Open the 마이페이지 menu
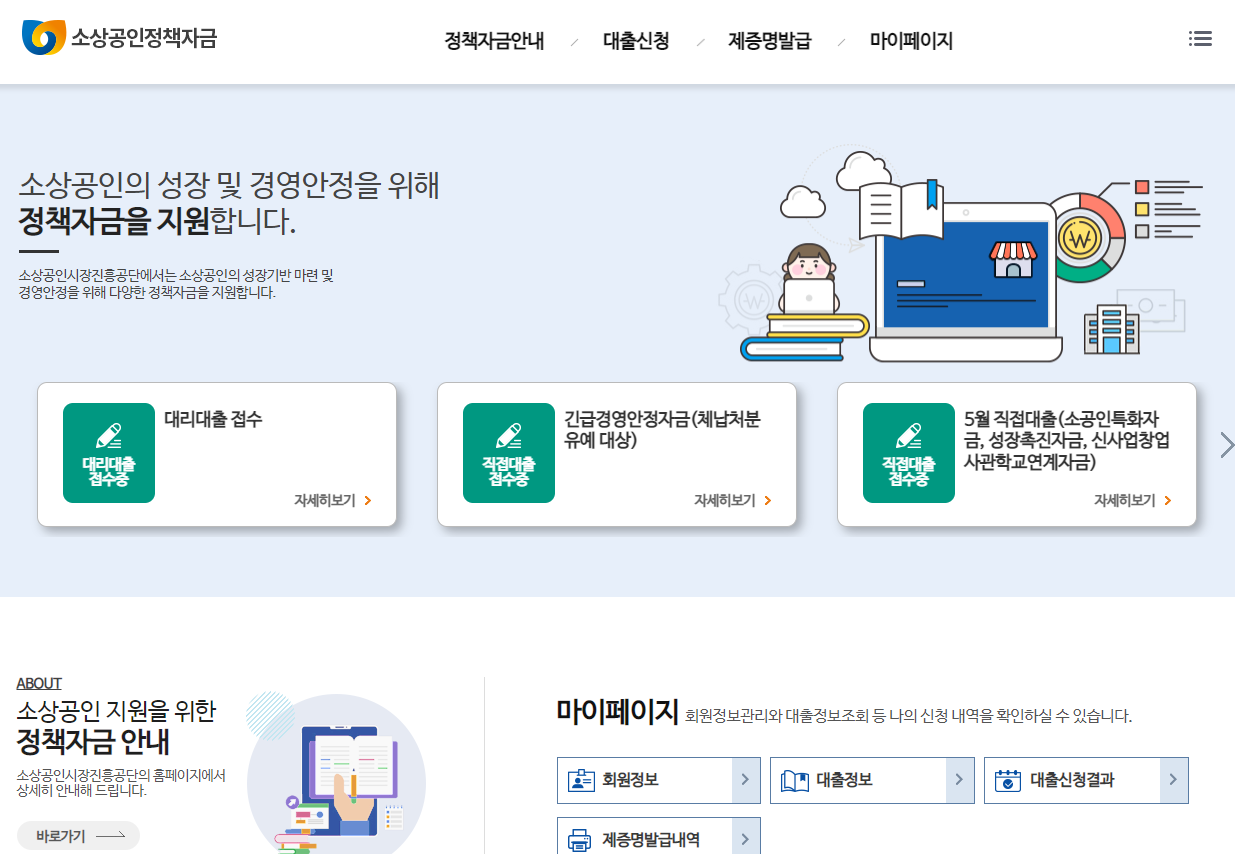This screenshot has height=854, width=1235. point(911,41)
